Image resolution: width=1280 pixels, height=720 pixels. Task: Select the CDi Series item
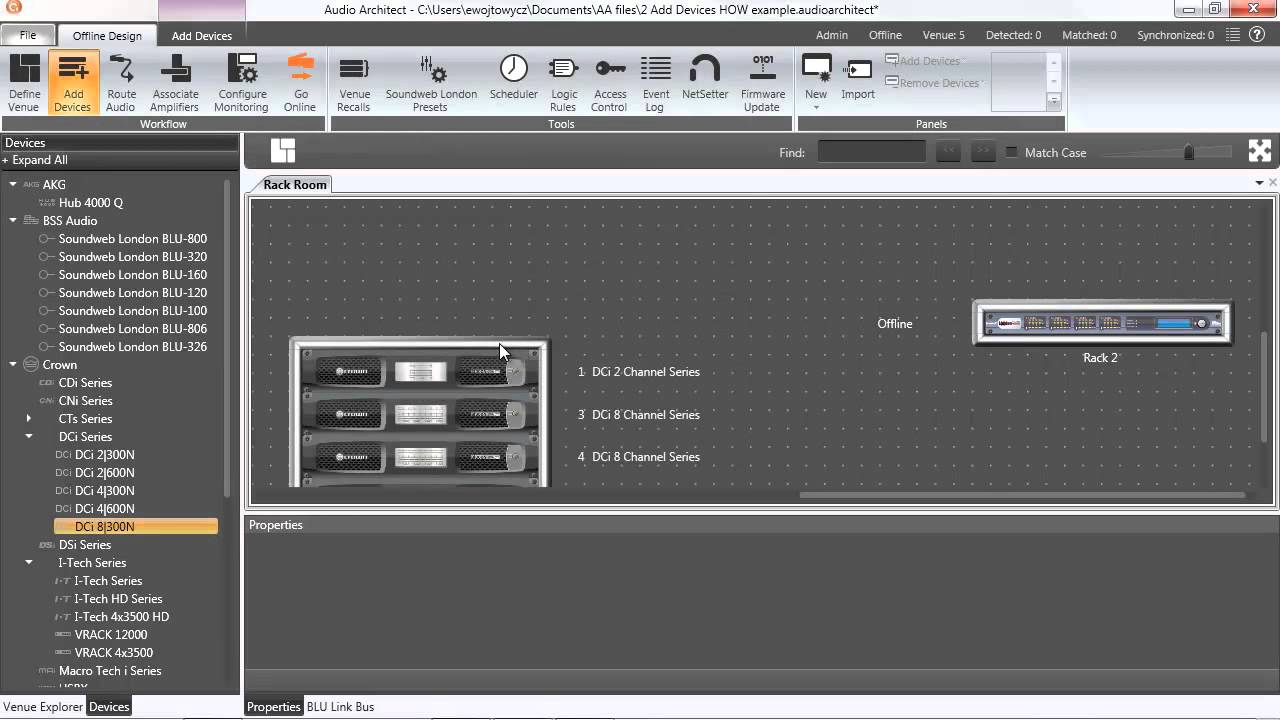(85, 383)
